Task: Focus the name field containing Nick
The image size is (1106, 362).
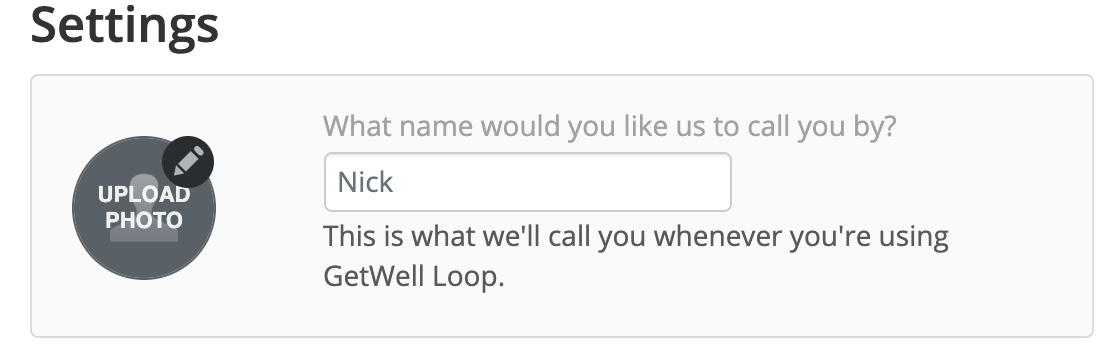Action: pos(528,182)
